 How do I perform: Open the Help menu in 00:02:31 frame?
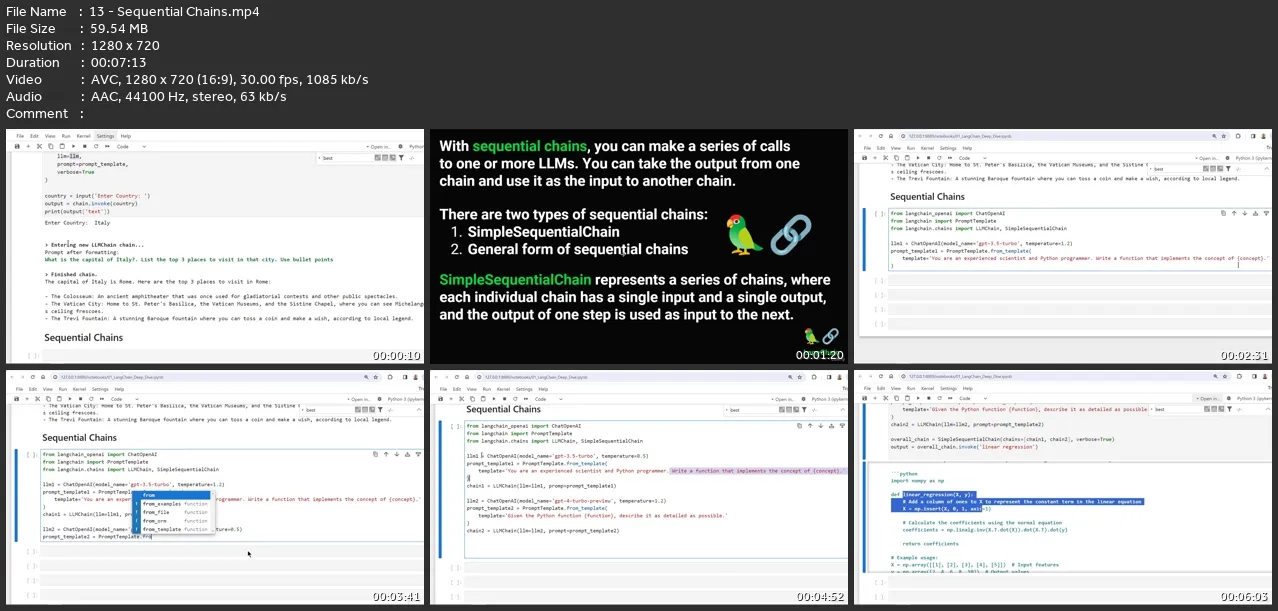click(x=967, y=148)
